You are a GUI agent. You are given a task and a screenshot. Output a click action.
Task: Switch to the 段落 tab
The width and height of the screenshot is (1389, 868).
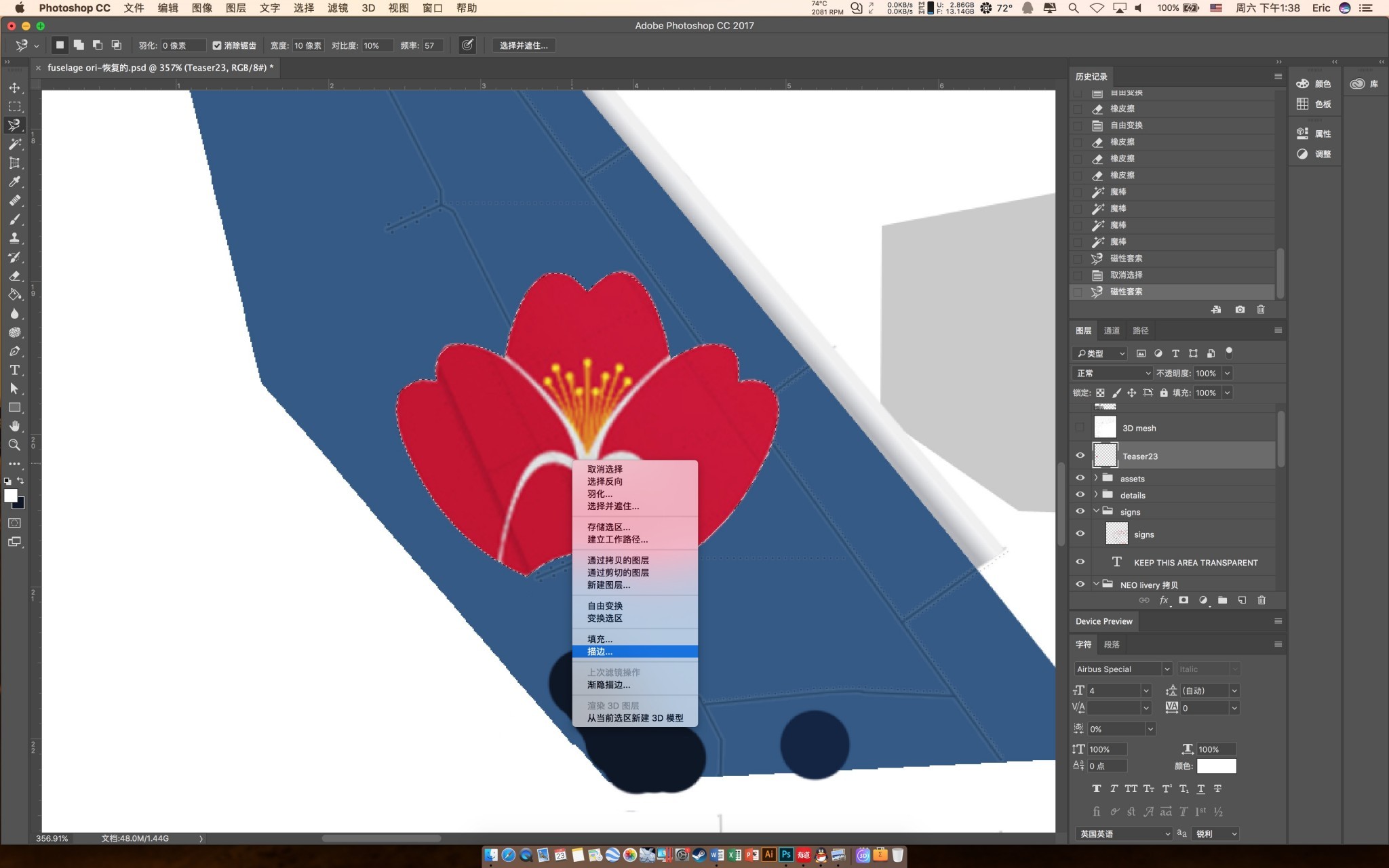(x=1112, y=644)
